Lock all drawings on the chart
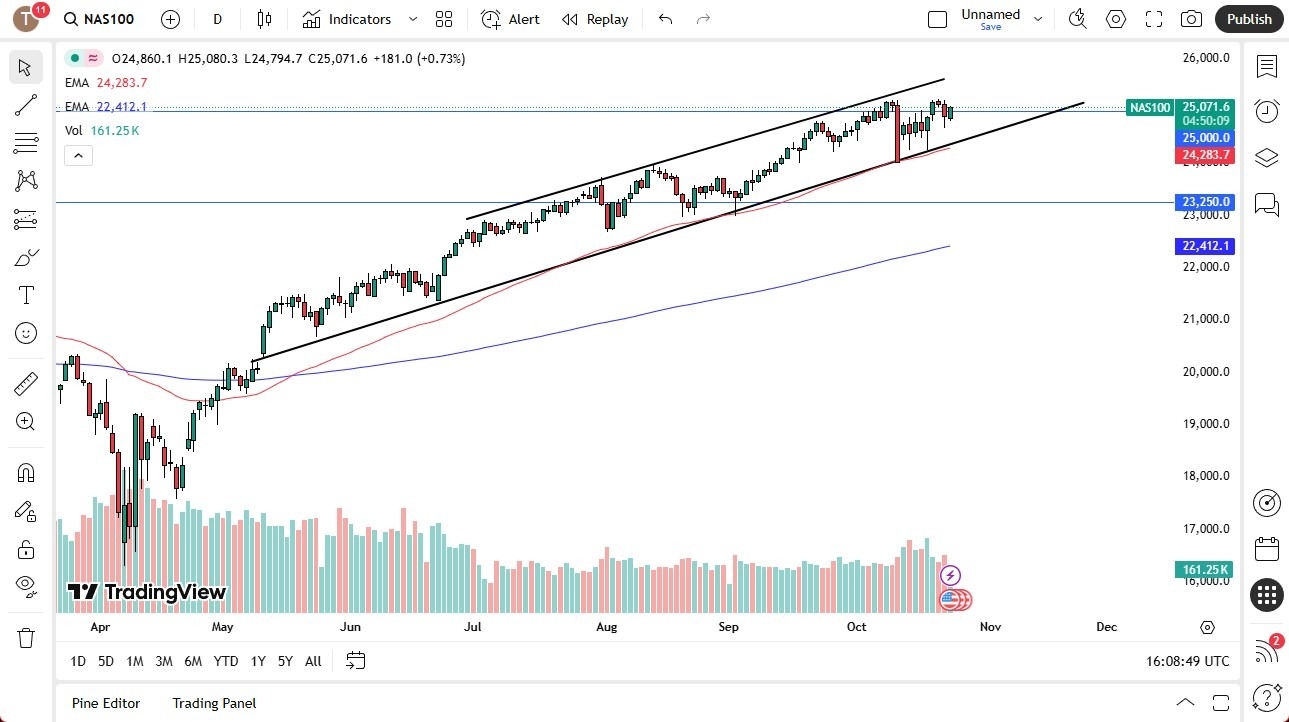Viewport: 1289px width, 722px height. coord(25,549)
